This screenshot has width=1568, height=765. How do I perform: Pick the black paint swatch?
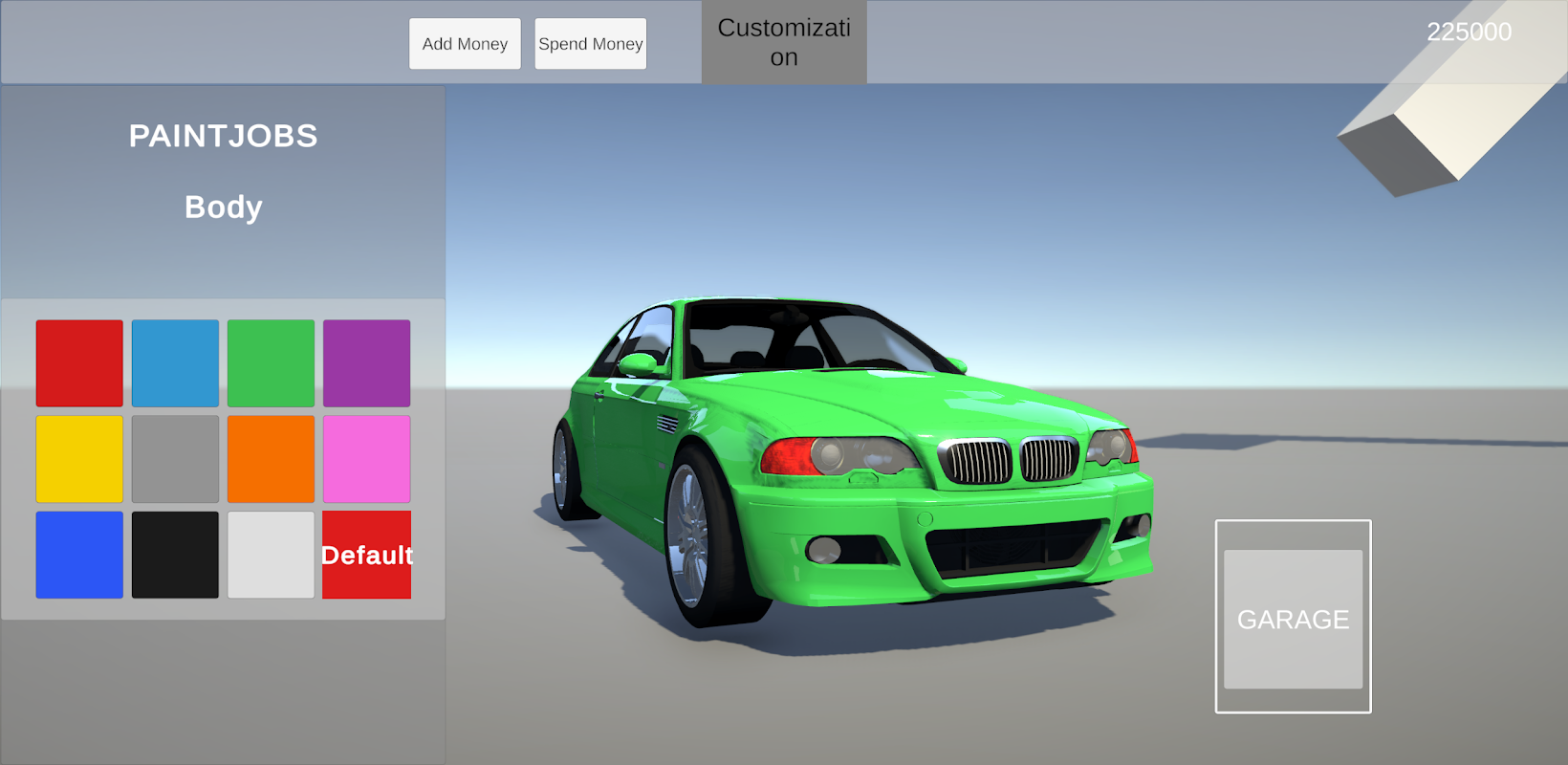(175, 555)
